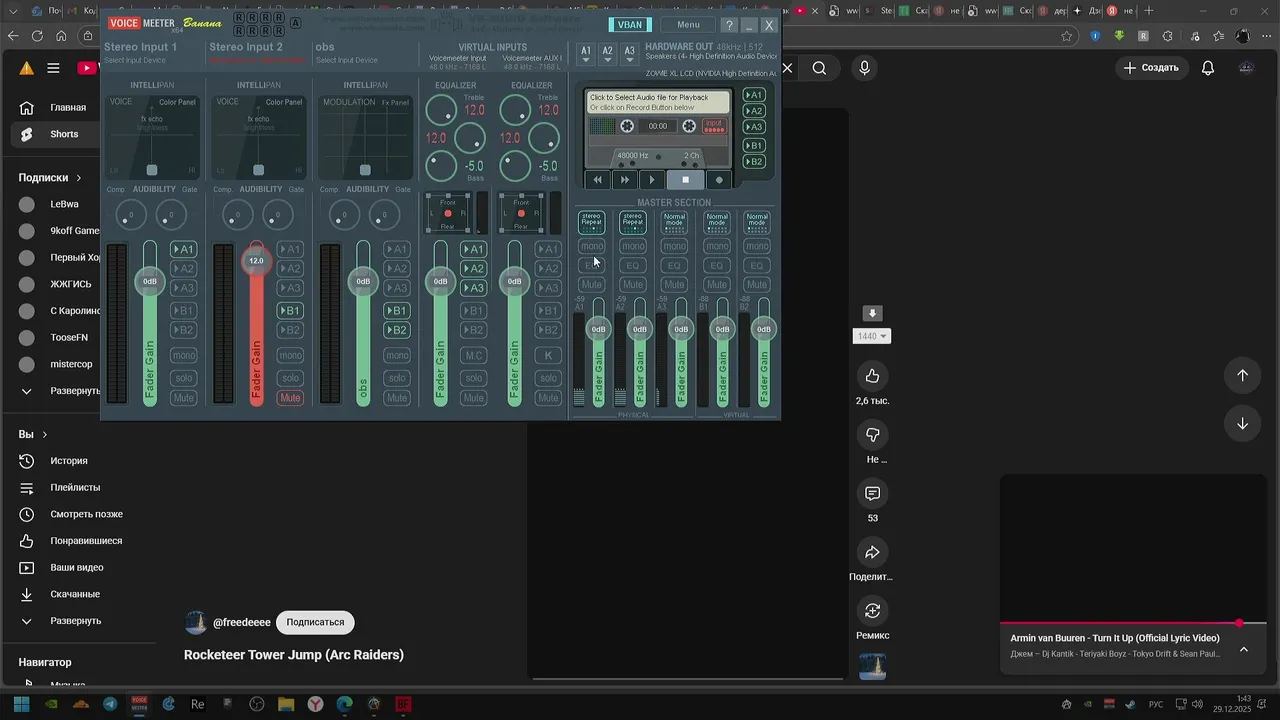Click the obs strip fader knob
The image size is (1280, 720).
[363, 282]
